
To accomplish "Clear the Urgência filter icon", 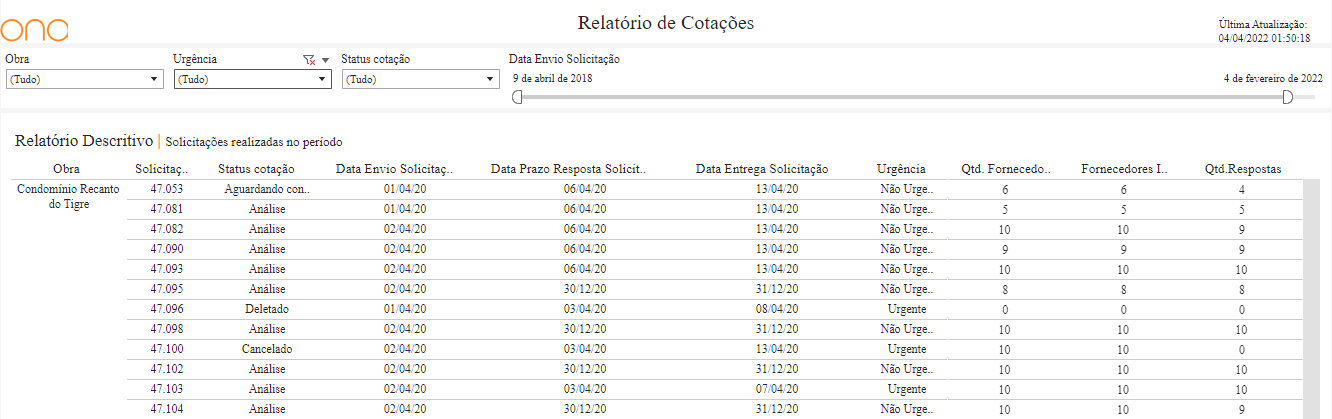I will coord(309,60).
